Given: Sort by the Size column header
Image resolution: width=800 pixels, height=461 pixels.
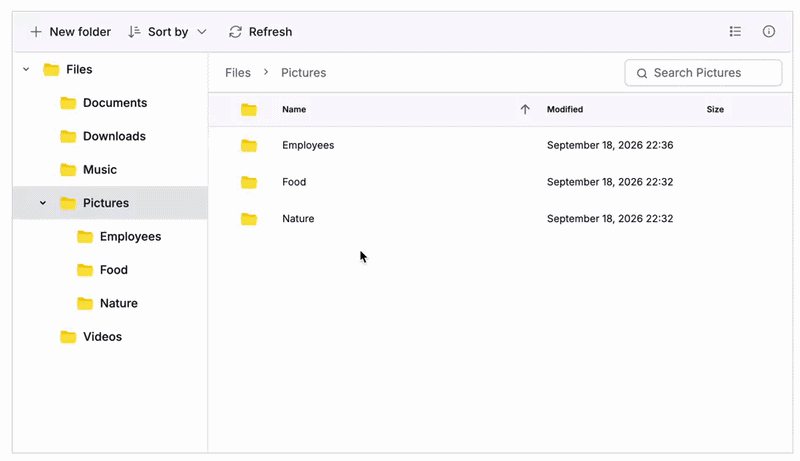Looking at the screenshot, I should [715, 109].
